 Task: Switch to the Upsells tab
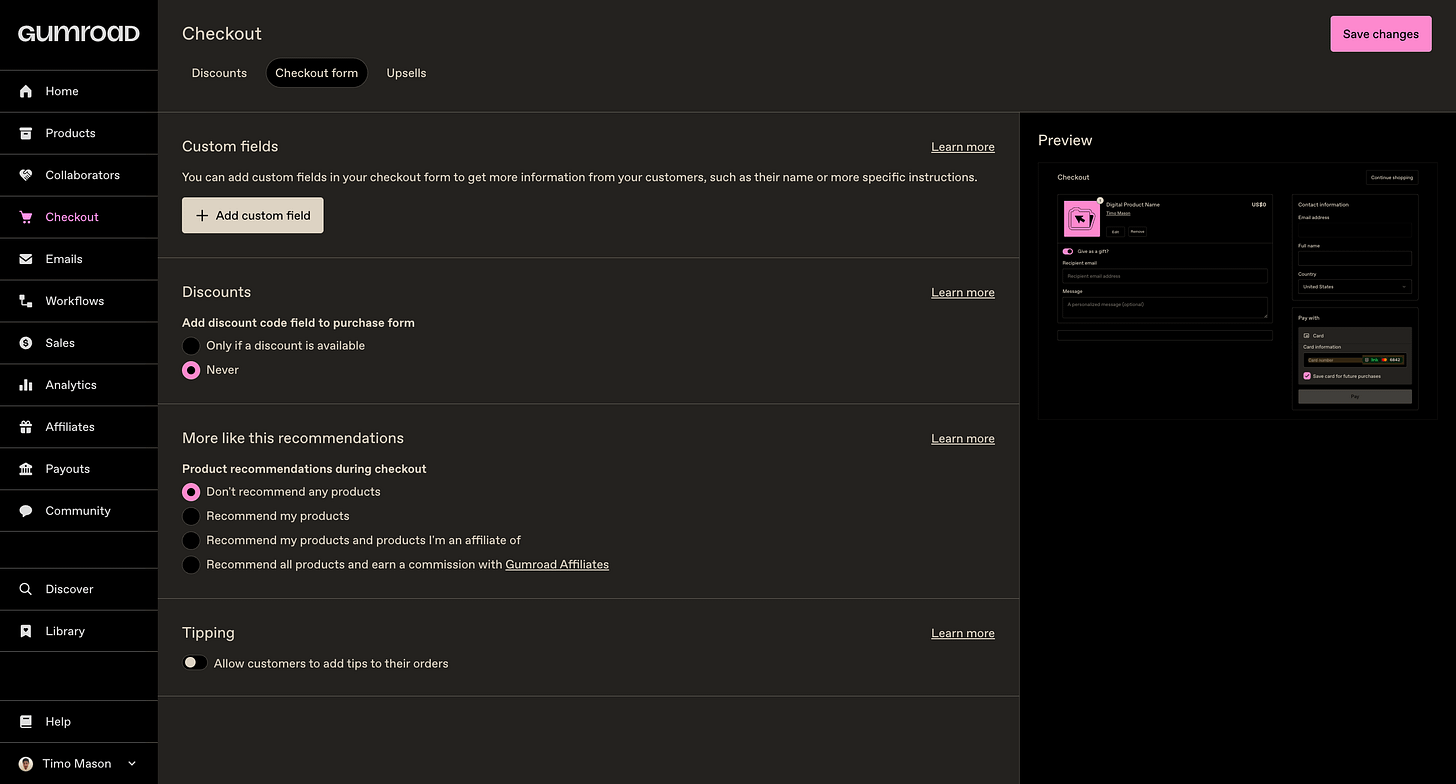(406, 73)
